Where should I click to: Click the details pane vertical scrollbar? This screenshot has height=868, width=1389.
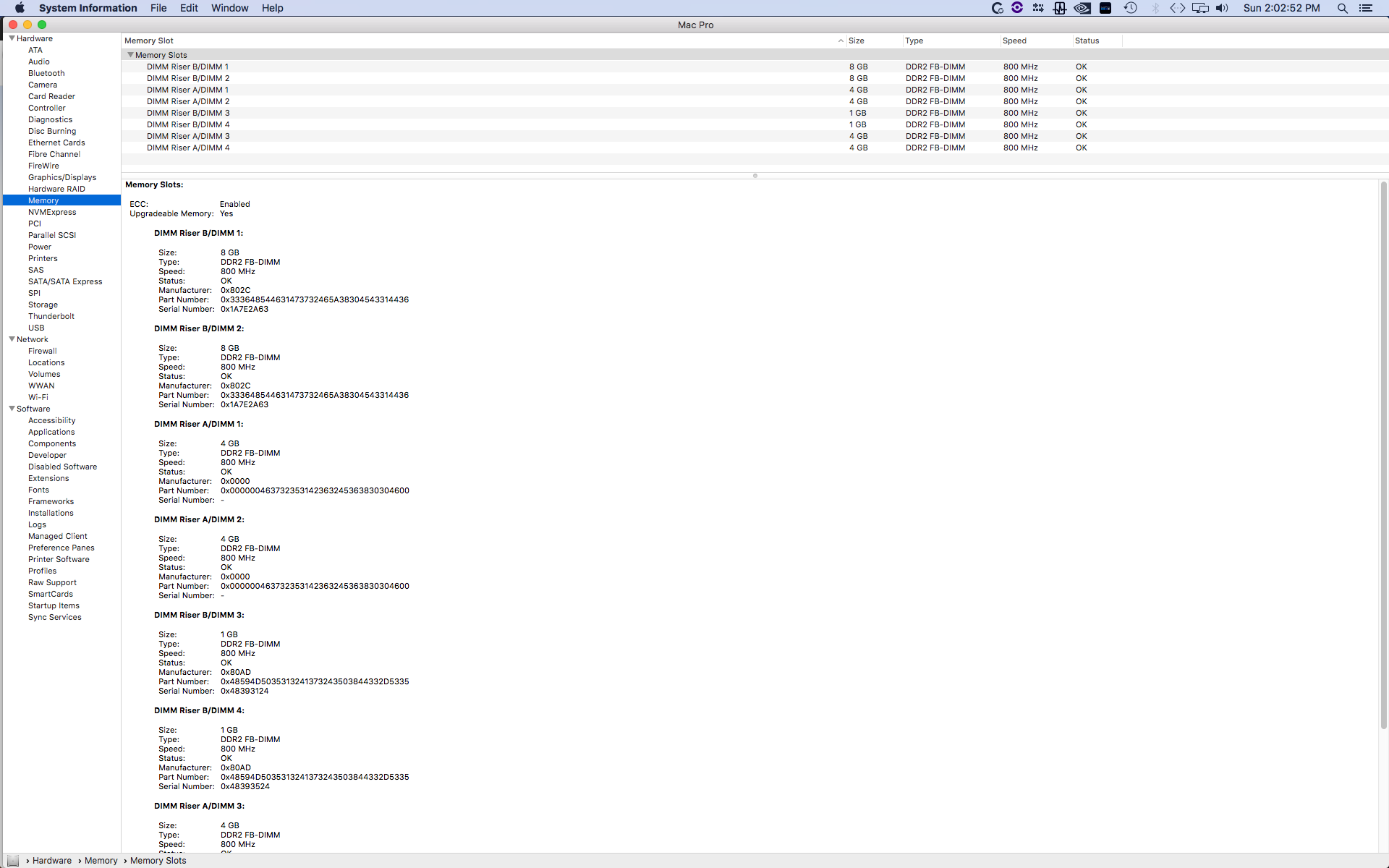(1383, 456)
